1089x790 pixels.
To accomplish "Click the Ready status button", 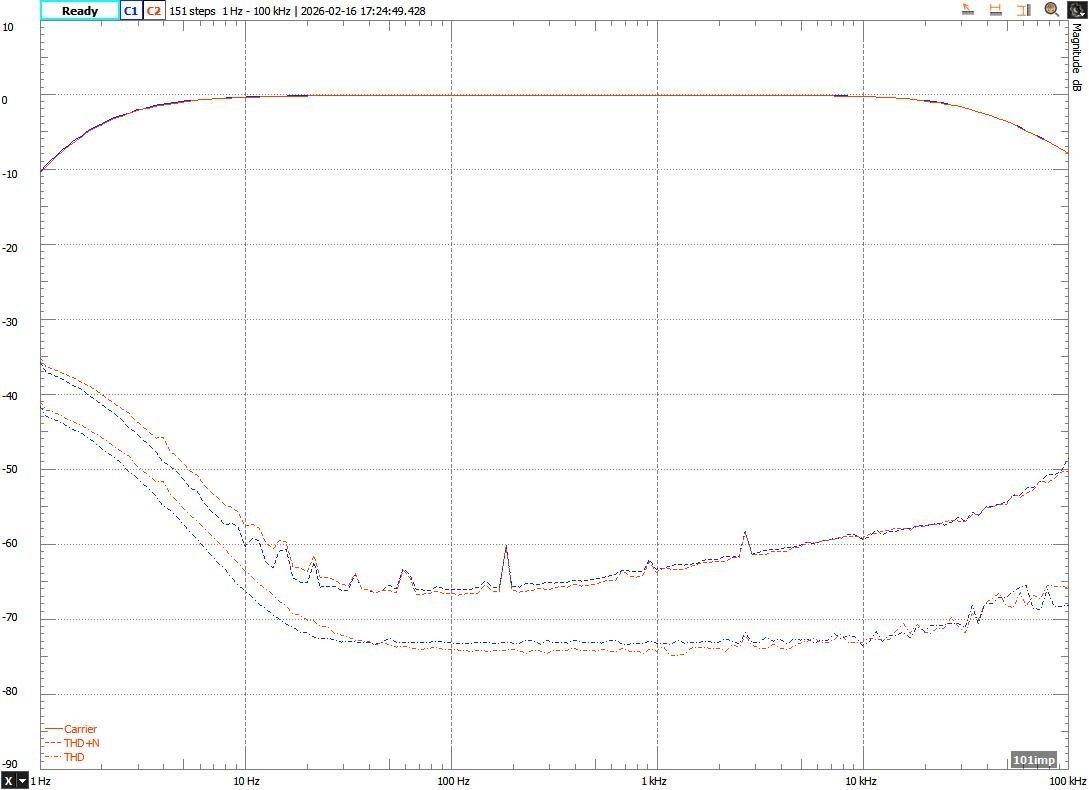I will pos(80,11).
